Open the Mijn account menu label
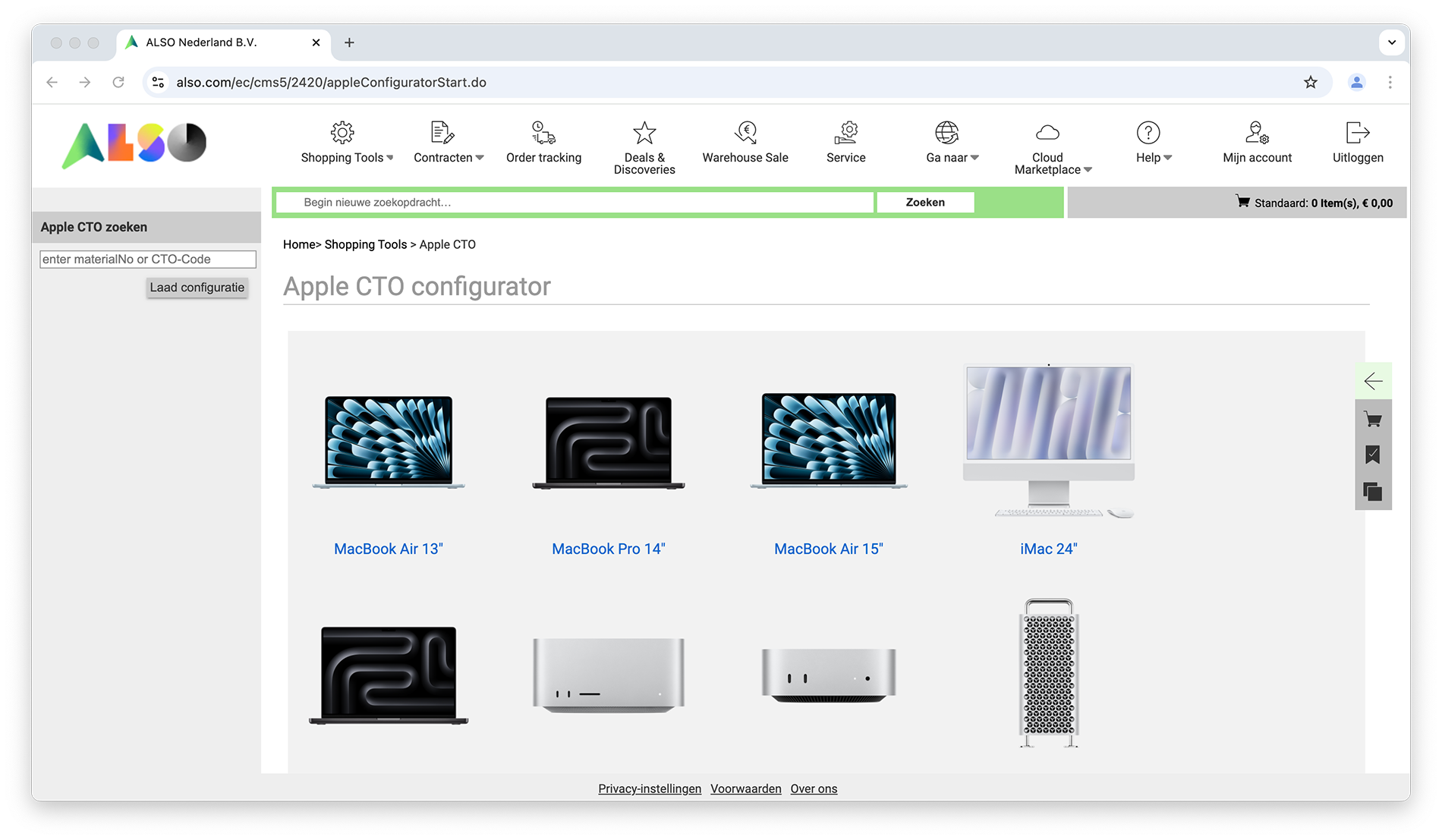Screen dimensions: 1442x840 point(1257,158)
